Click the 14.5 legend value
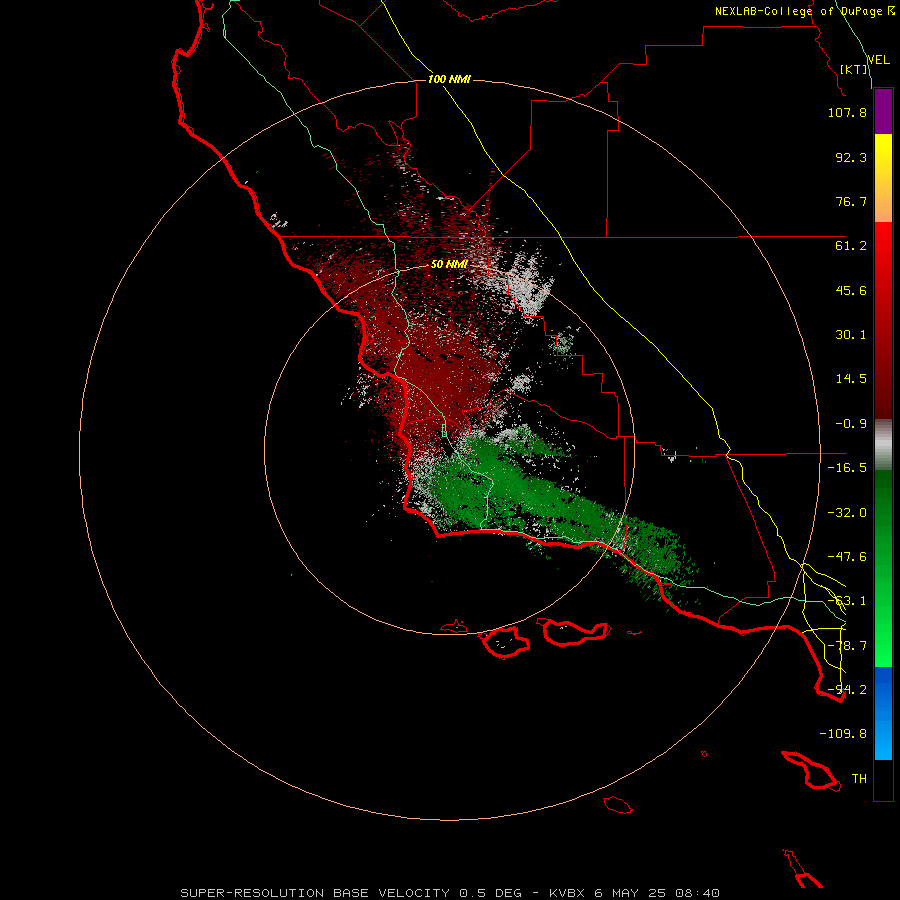Screen dimensions: 900x900 pos(851,379)
